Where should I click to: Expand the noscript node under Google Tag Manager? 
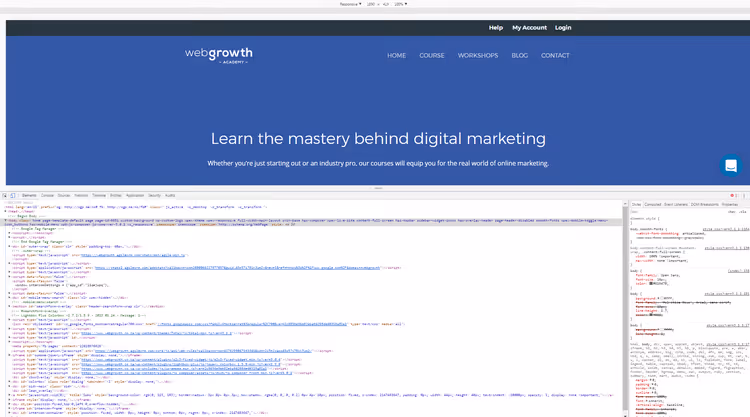pyautogui.click(x=9, y=233)
